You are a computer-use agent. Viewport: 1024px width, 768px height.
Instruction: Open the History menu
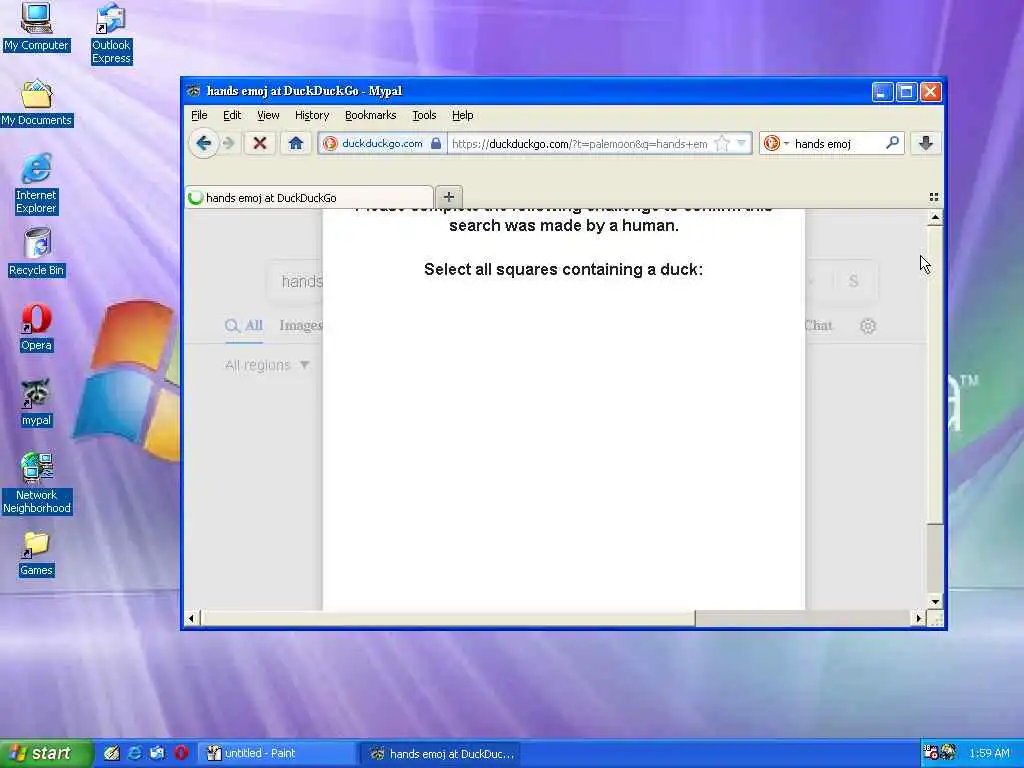(x=312, y=115)
